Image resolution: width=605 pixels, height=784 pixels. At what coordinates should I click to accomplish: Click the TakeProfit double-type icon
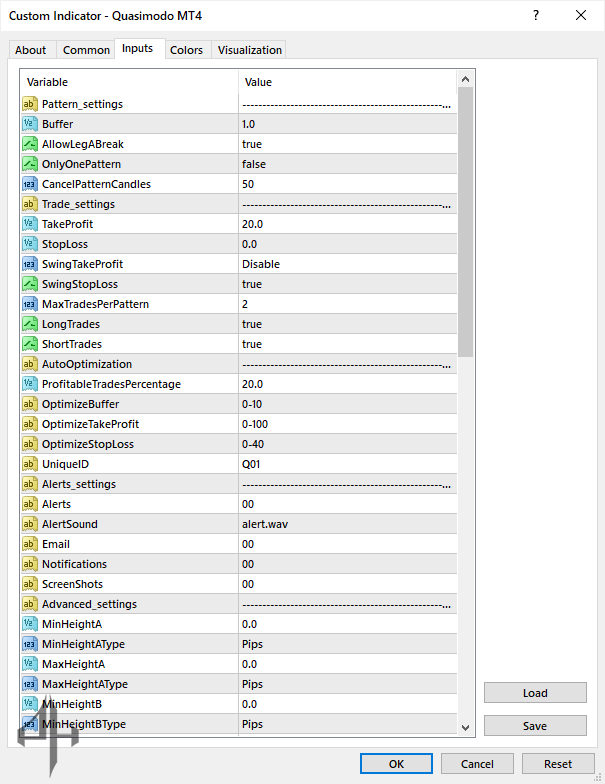click(29, 224)
